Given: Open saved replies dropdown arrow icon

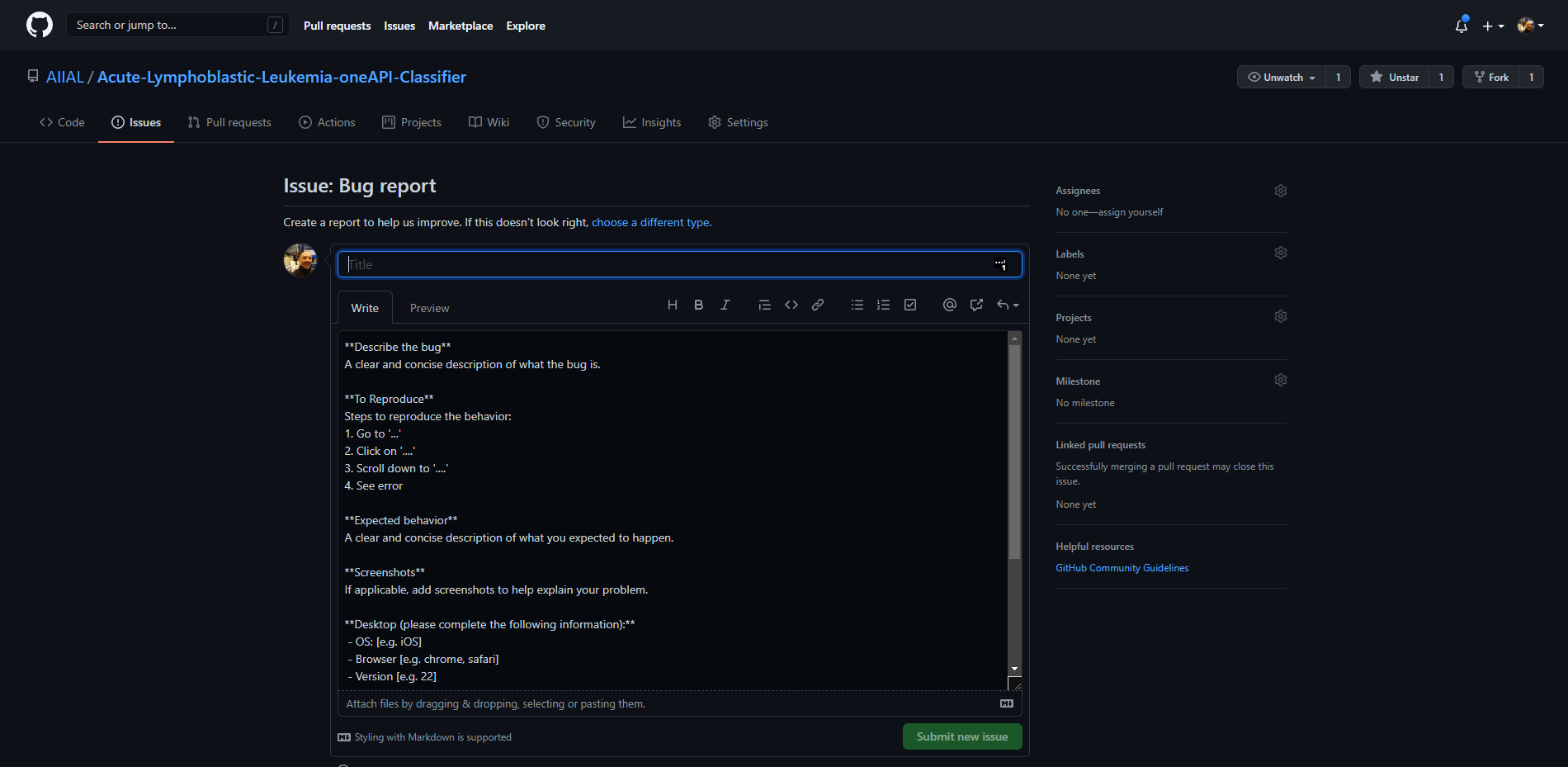Looking at the screenshot, I should [x=1008, y=305].
